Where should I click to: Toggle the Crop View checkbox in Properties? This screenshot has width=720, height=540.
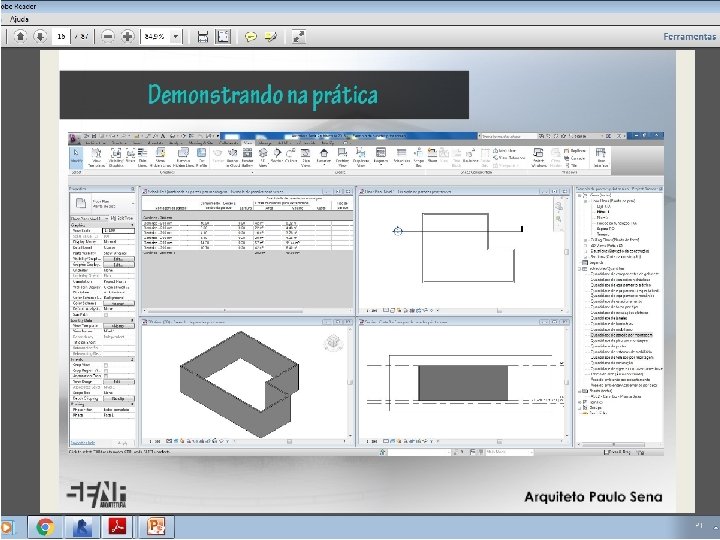(106, 366)
